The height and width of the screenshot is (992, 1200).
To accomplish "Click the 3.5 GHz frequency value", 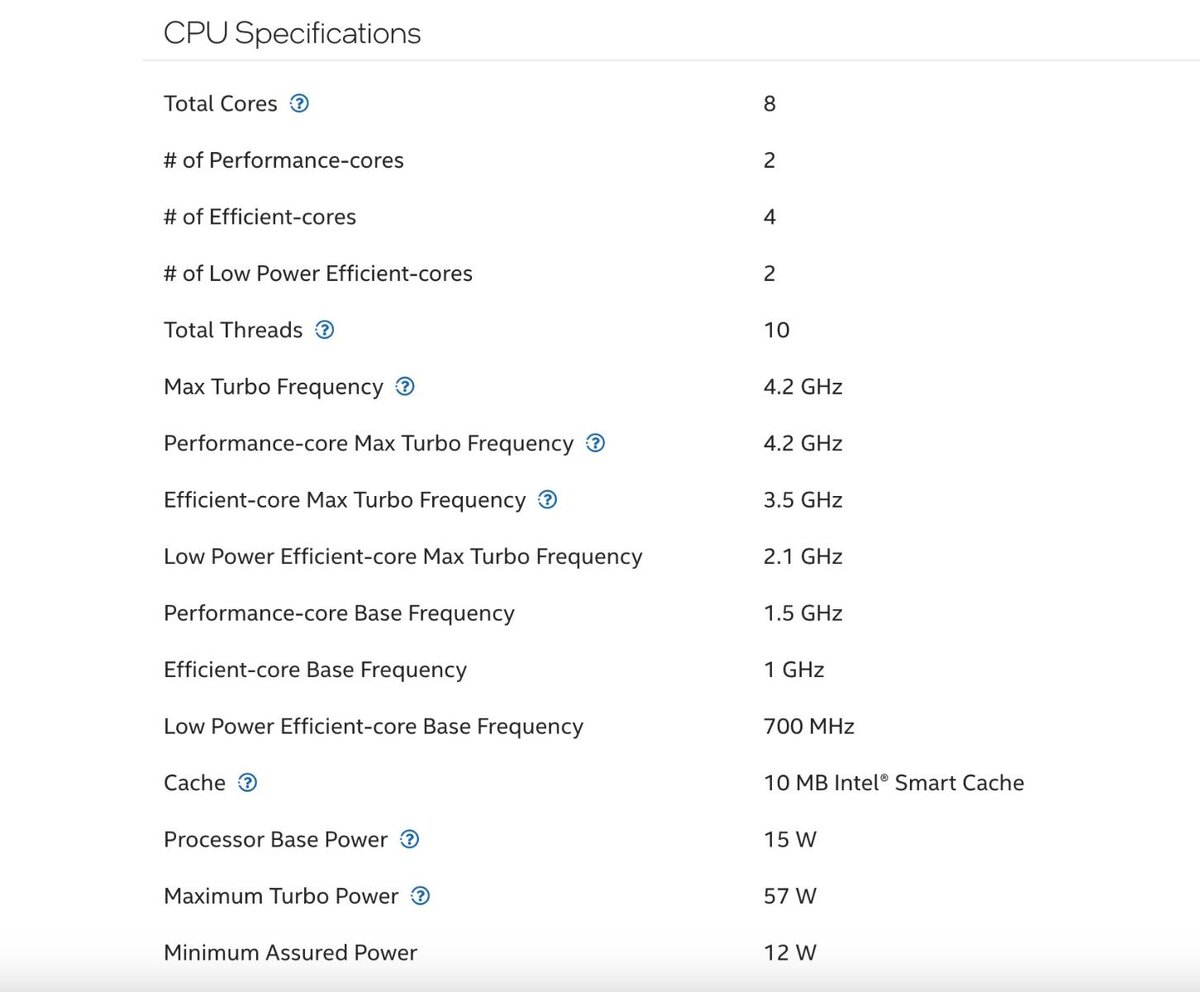I will click(802, 499).
